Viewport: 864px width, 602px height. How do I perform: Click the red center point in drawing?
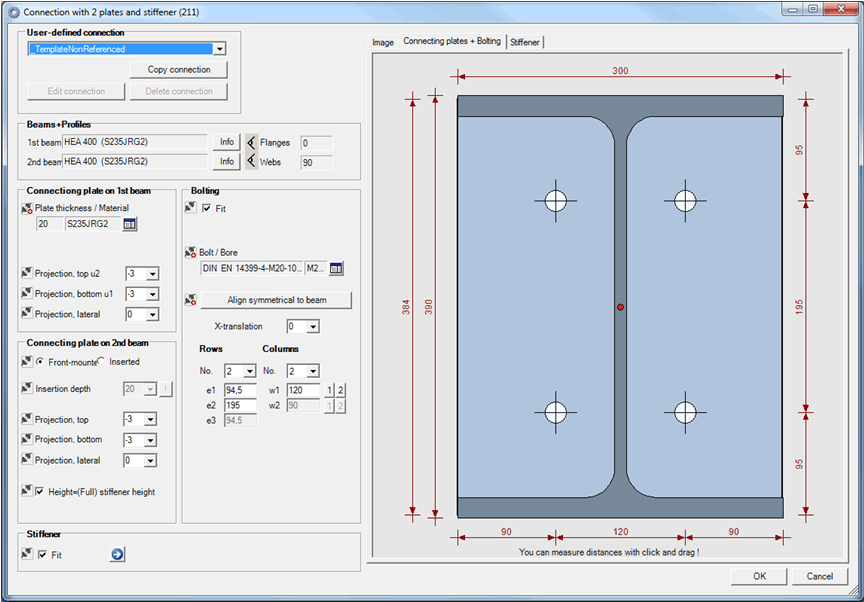tap(620, 307)
